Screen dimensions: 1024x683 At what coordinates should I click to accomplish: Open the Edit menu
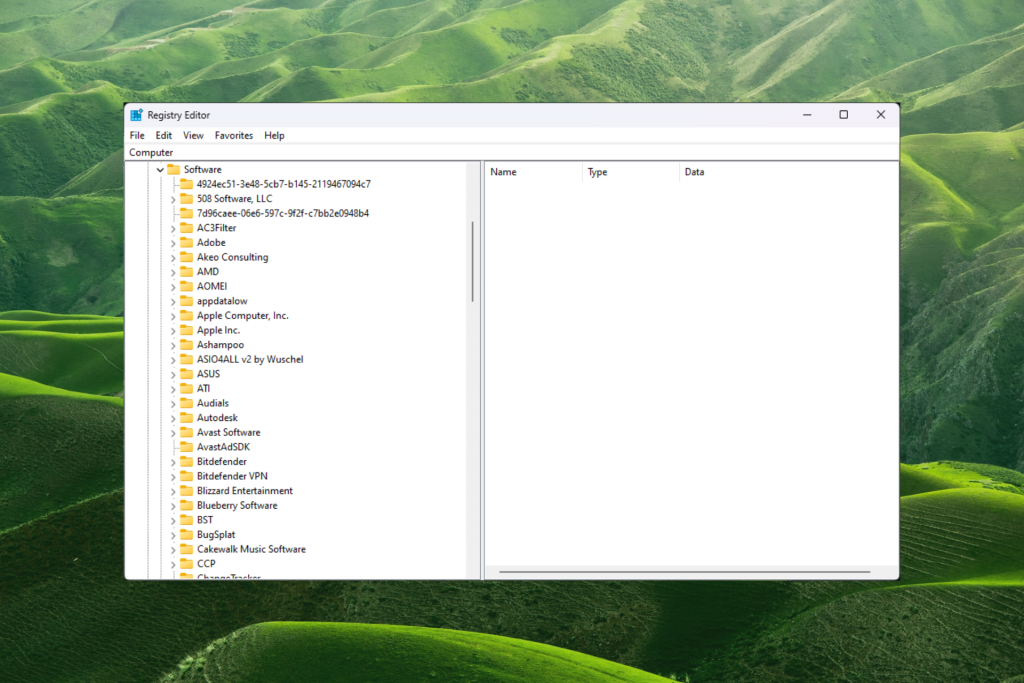point(163,135)
